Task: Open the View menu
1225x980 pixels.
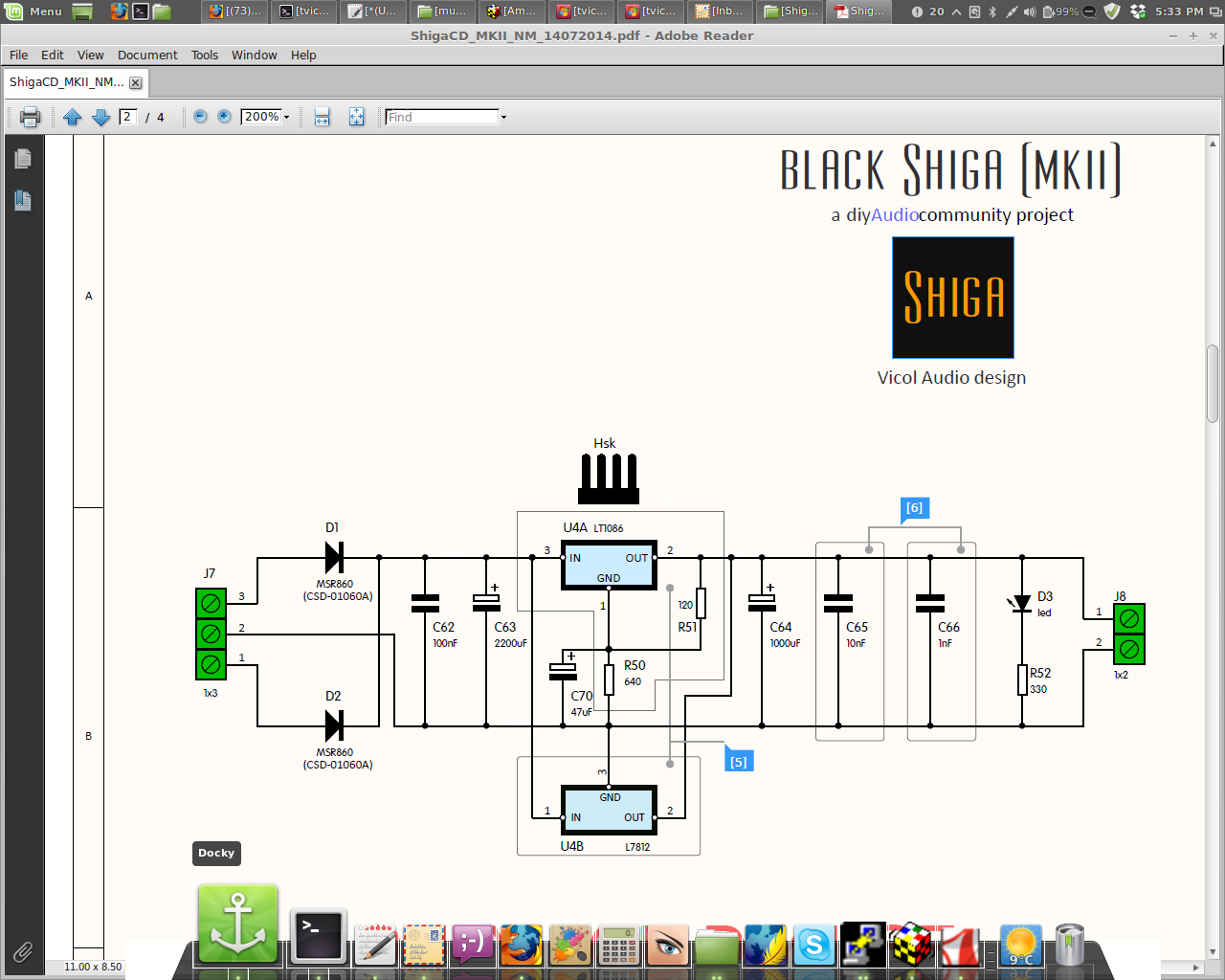Action: (91, 55)
